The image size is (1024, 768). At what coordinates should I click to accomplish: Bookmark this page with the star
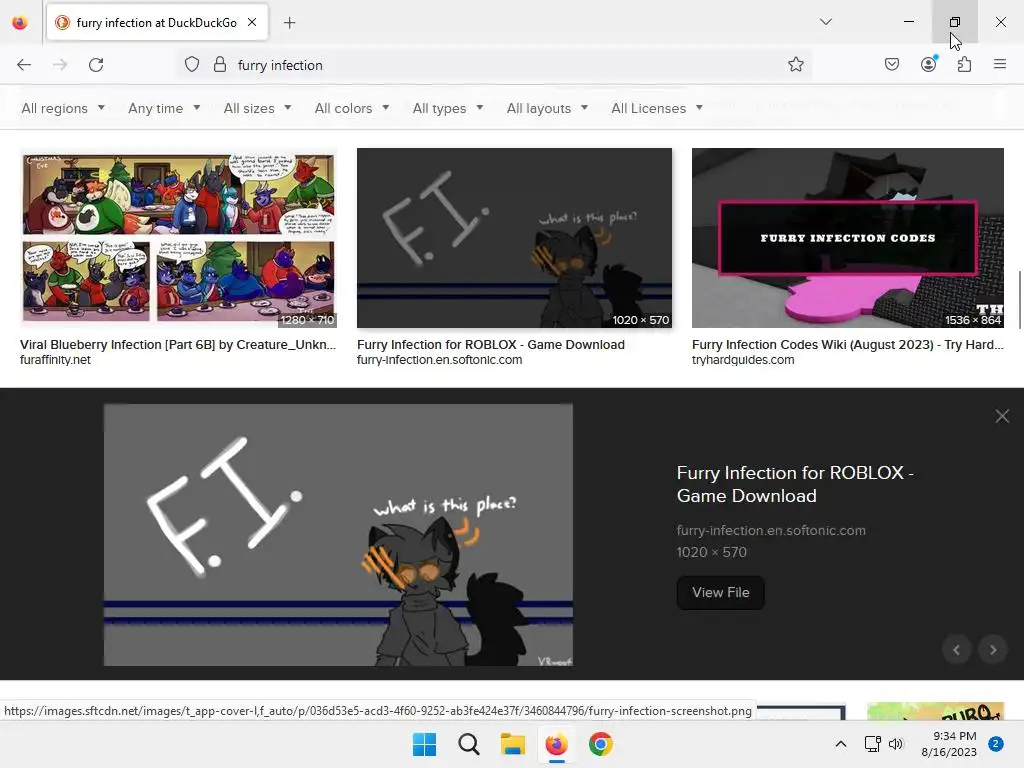795,64
